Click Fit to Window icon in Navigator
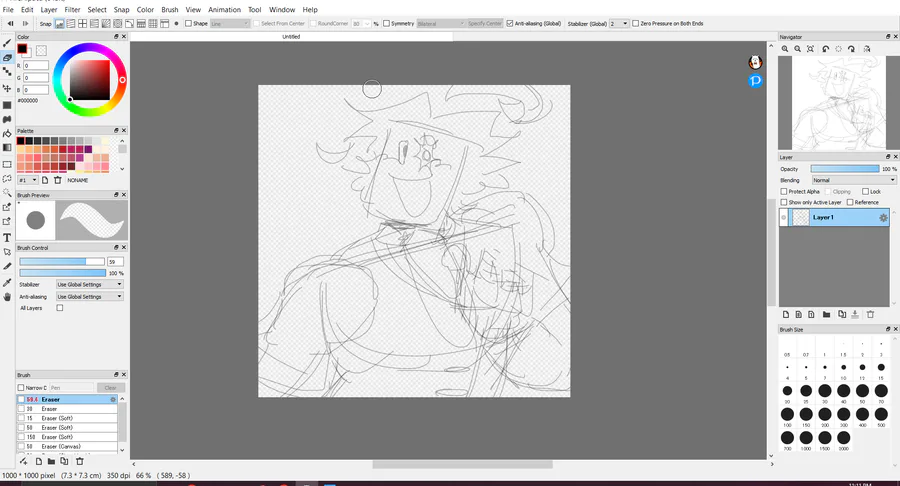 [810, 49]
